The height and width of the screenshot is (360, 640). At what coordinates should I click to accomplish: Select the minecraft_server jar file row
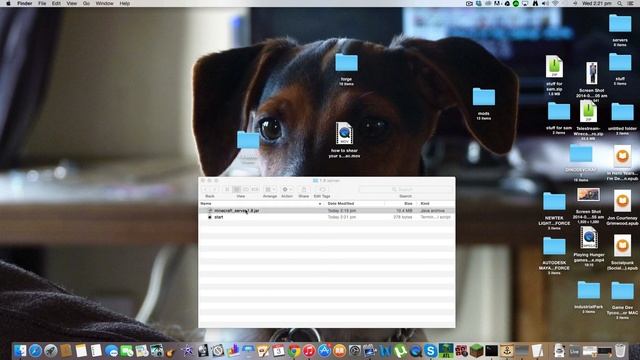pos(327,211)
